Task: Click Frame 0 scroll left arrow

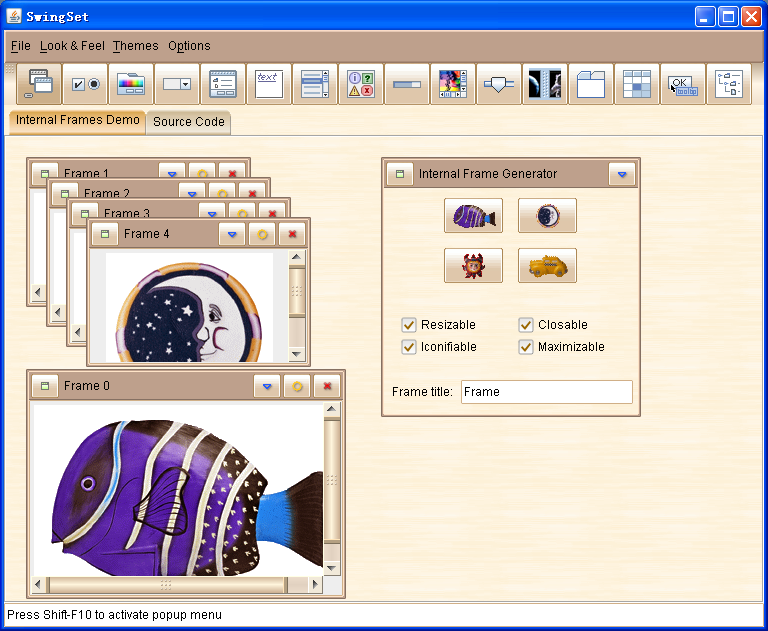Action: coord(38,584)
